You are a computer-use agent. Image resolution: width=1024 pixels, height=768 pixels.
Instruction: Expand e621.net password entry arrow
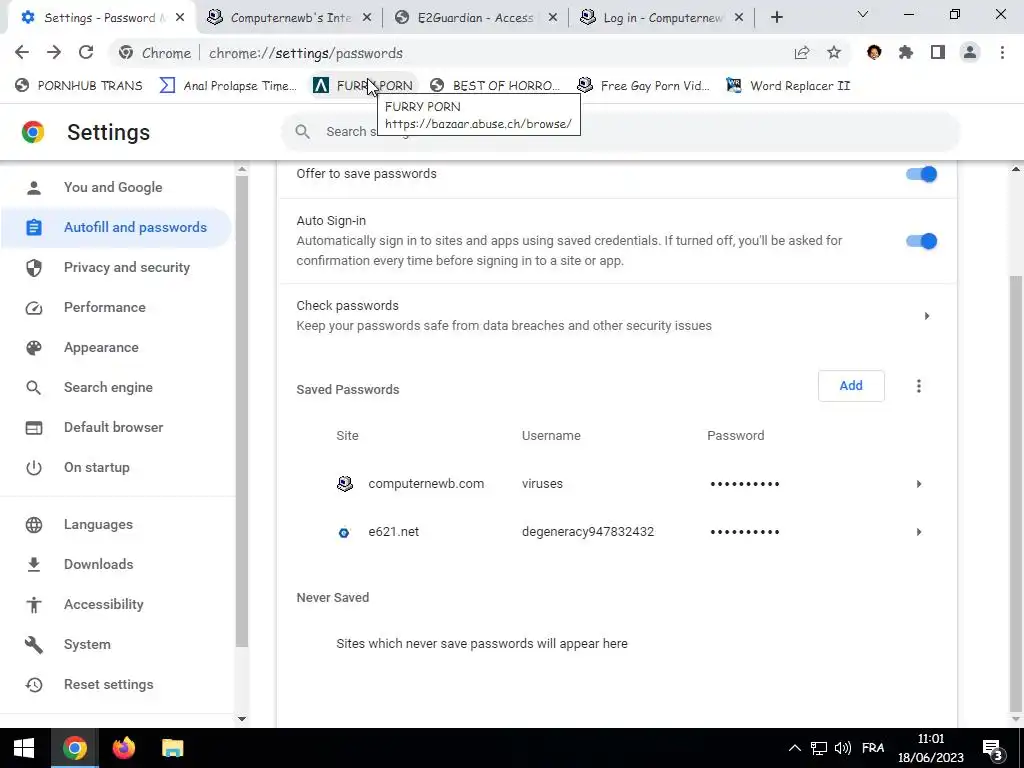919,532
